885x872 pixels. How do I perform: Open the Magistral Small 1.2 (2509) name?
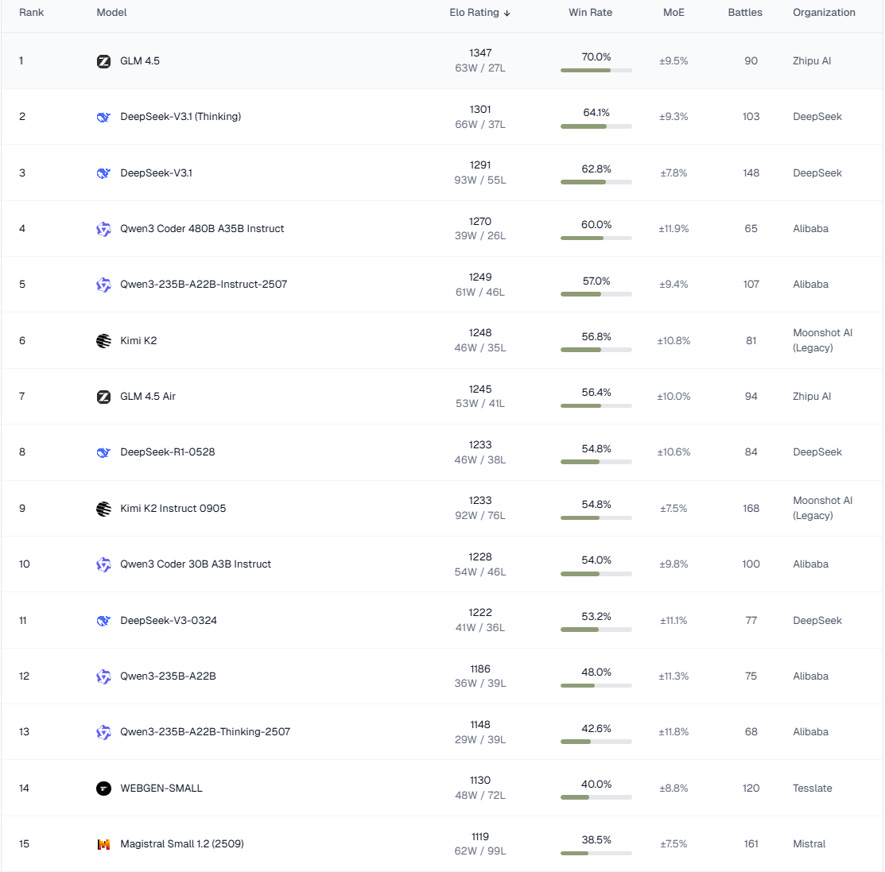click(x=182, y=844)
